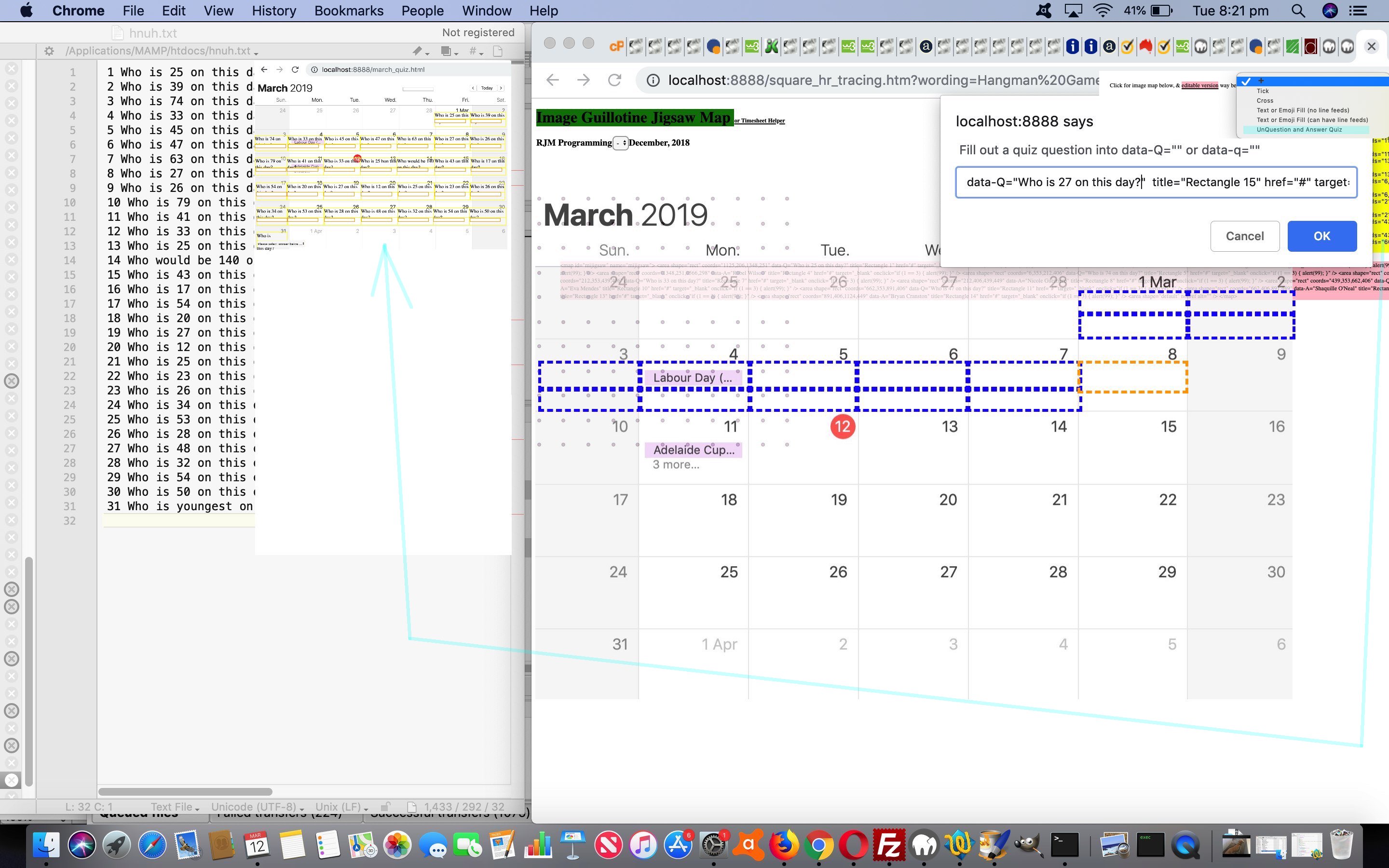
Task: Open the History menu in Chrome
Action: [273, 10]
